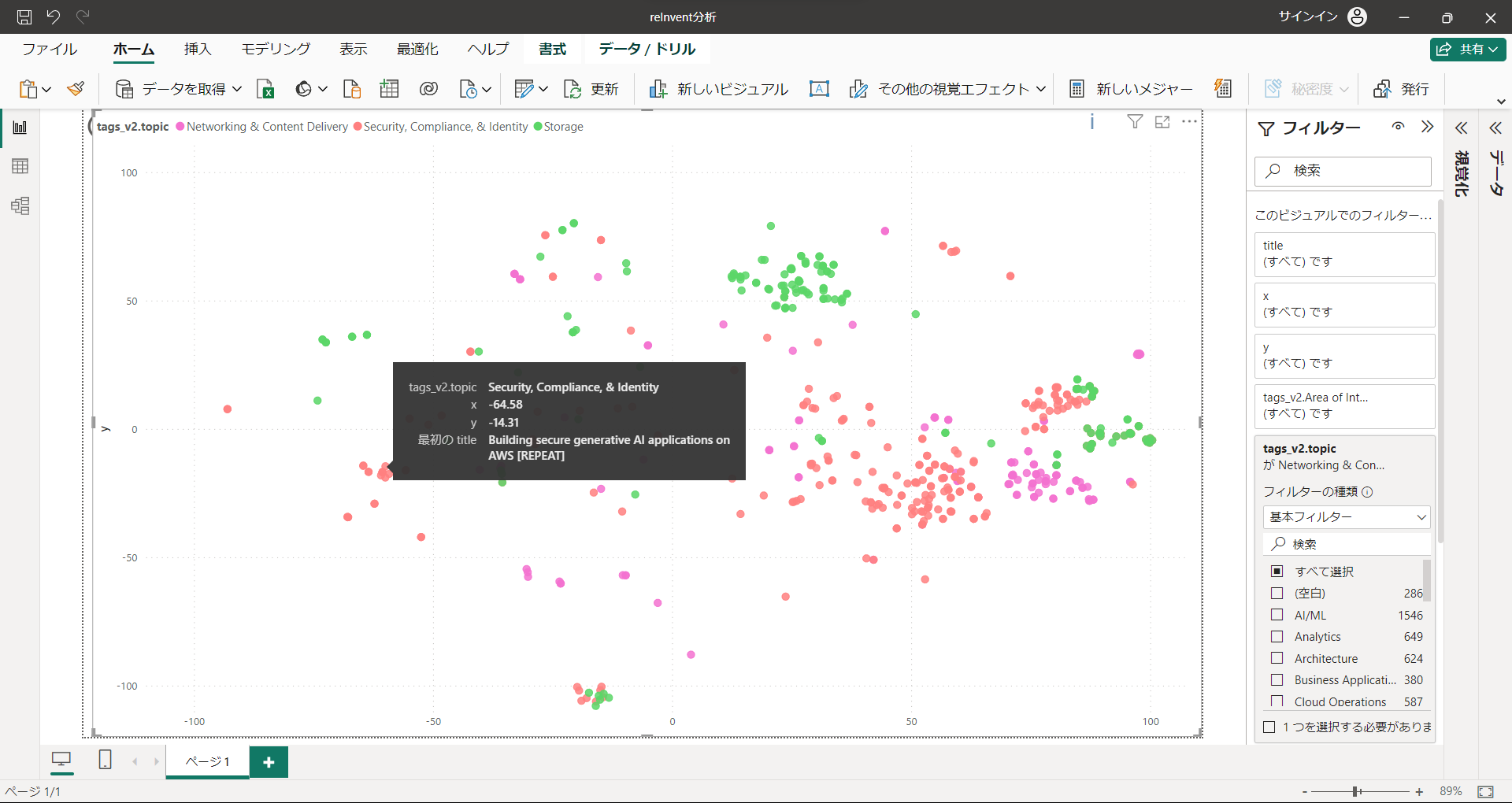
Task: Click the mobile layout icon
Action: [105, 760]
